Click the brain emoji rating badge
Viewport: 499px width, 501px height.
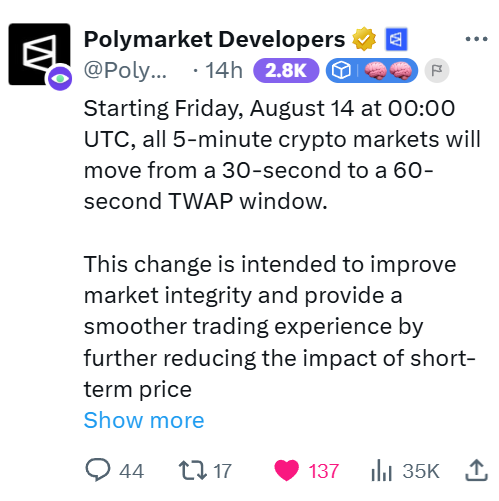coord(388,71)
